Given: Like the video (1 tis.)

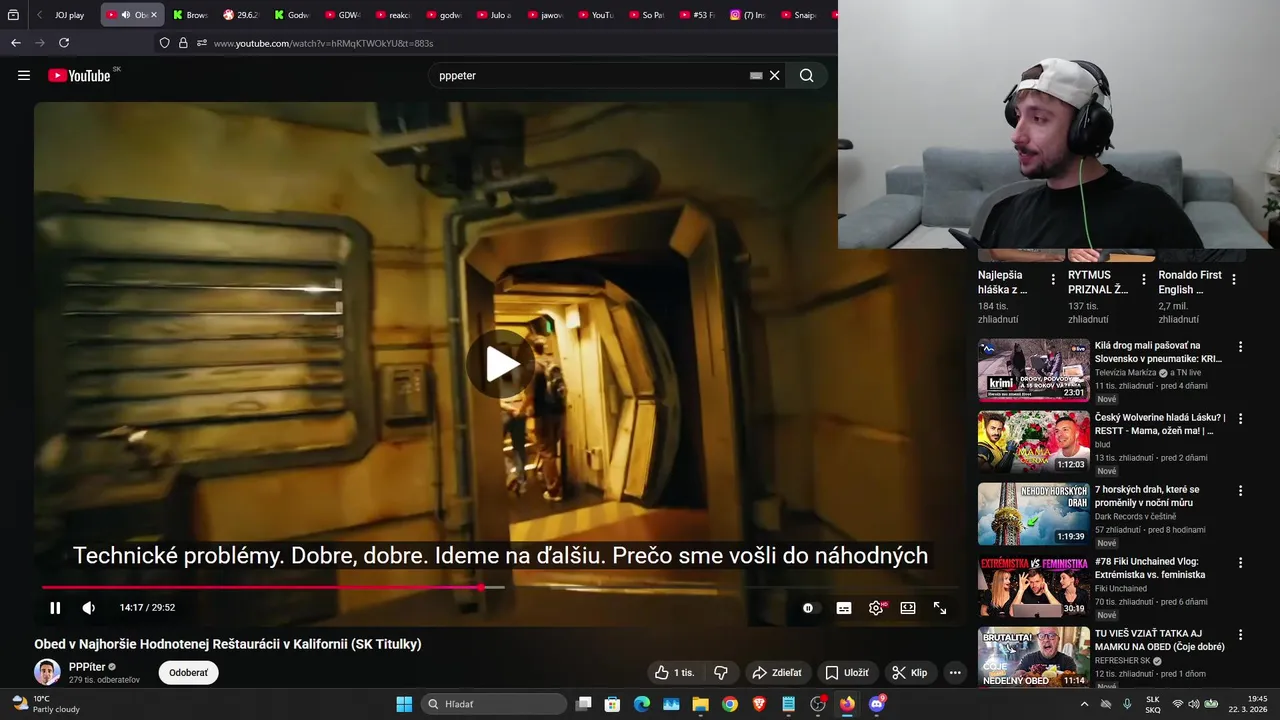Looking at the screenshot, I should (x=676, y=672).
